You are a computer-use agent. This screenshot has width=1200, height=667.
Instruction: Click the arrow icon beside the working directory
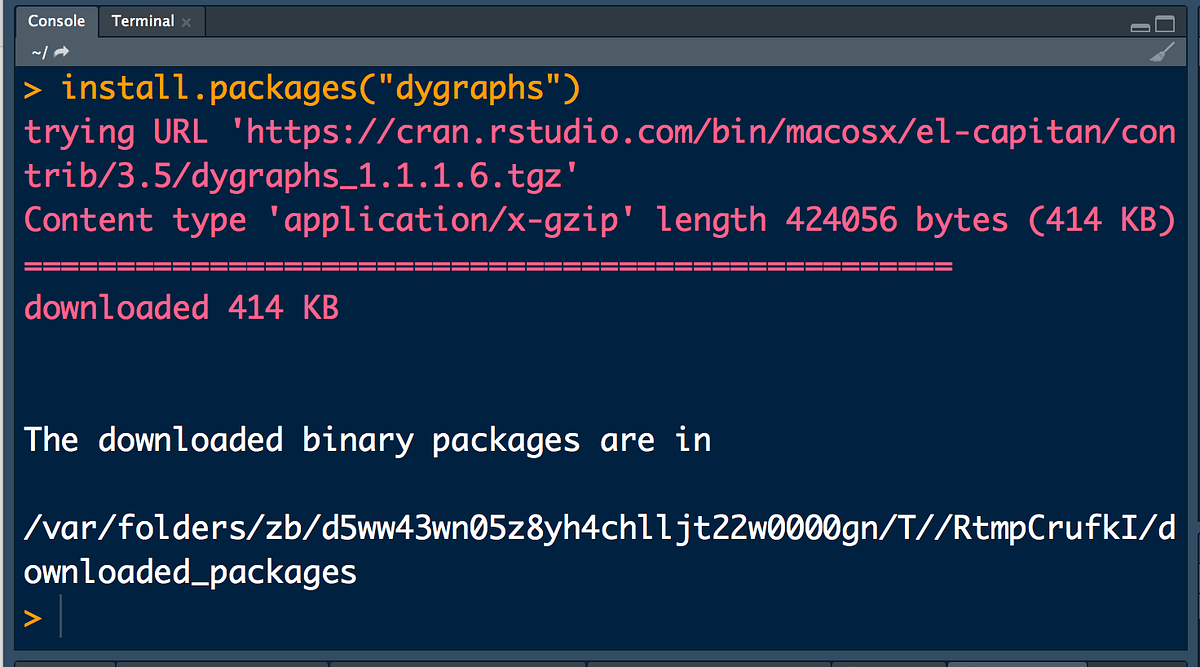tap(60, 51)
